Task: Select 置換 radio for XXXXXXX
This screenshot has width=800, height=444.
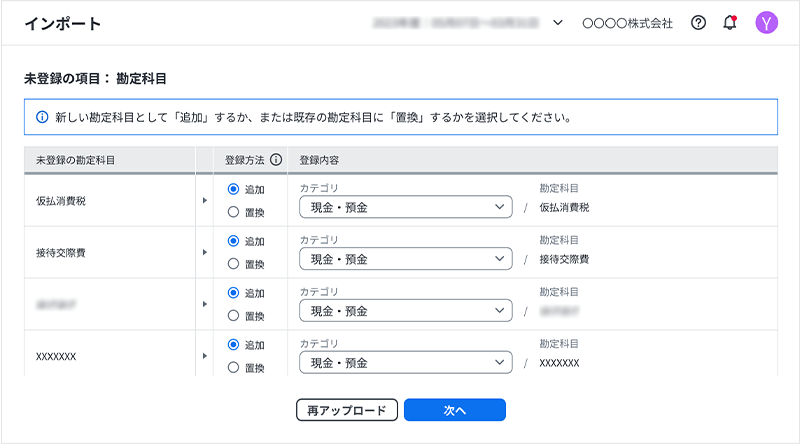Action: click(x=233, y=367)
